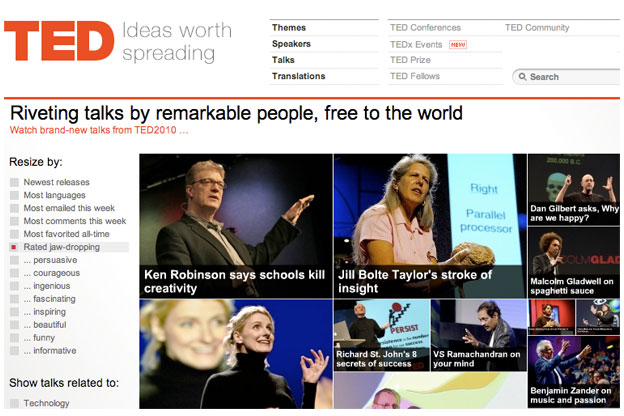
Task: Check the beautiful rating option
Action: coord(14,325)
